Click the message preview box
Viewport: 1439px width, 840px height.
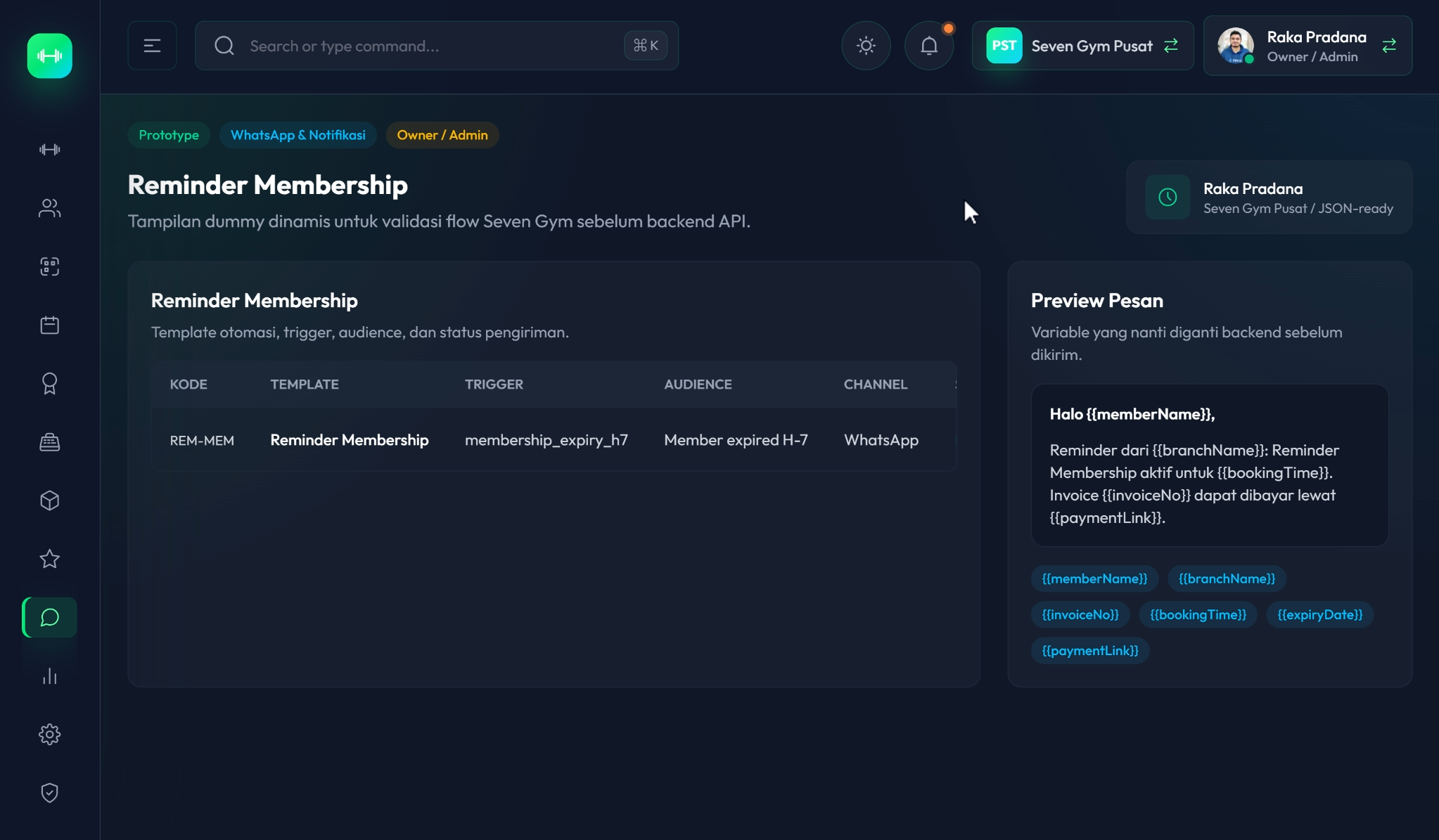(x=1210, y=465)
